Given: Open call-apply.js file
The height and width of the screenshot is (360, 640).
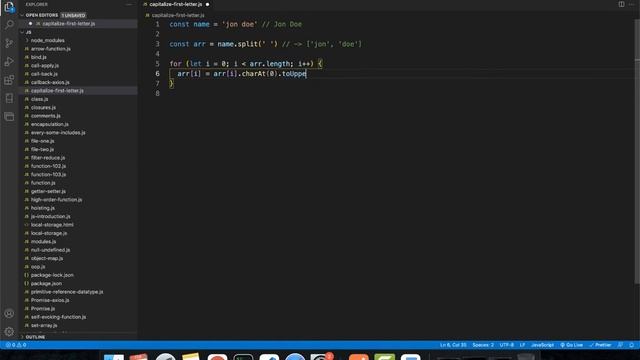Looking at the screenshot, I should coord(45,66).
